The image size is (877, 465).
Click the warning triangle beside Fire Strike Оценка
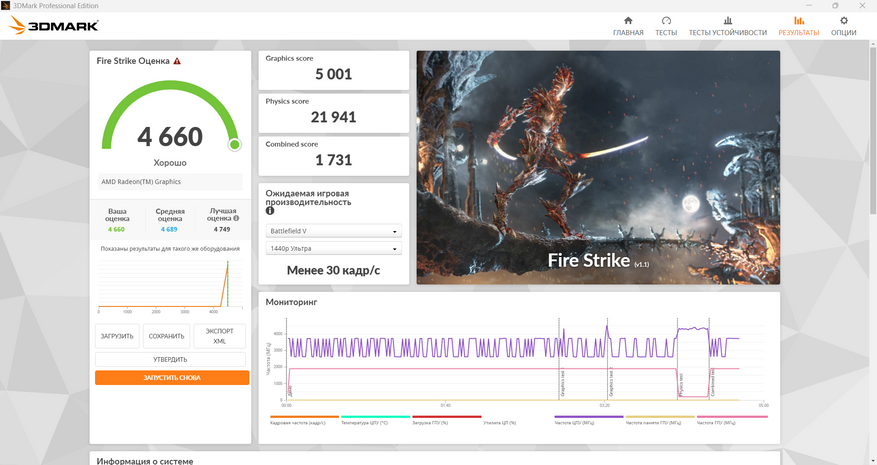pos(177,61)
